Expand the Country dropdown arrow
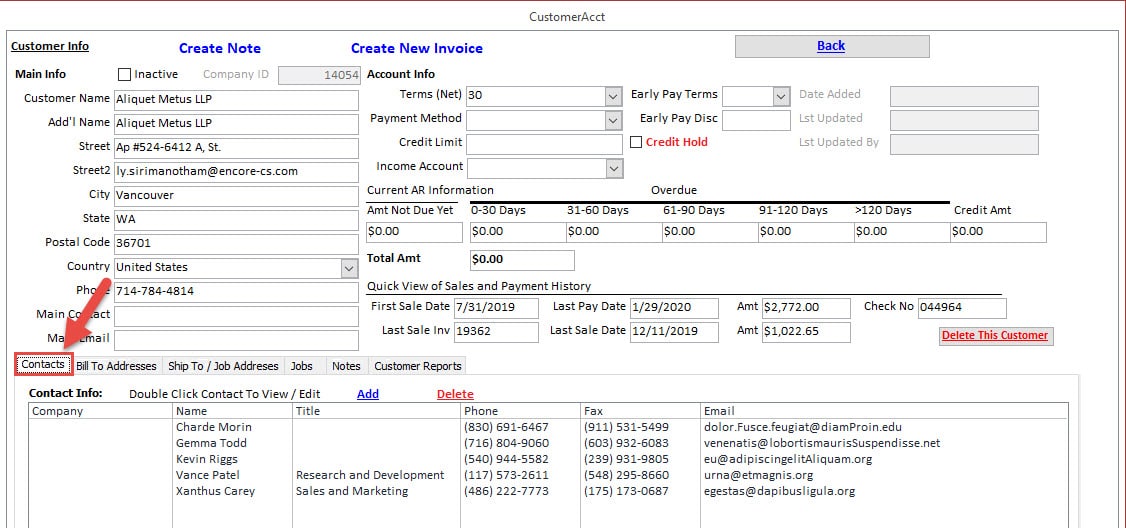This screenshot has height=528, width=1126. click(x=349, y=269)
